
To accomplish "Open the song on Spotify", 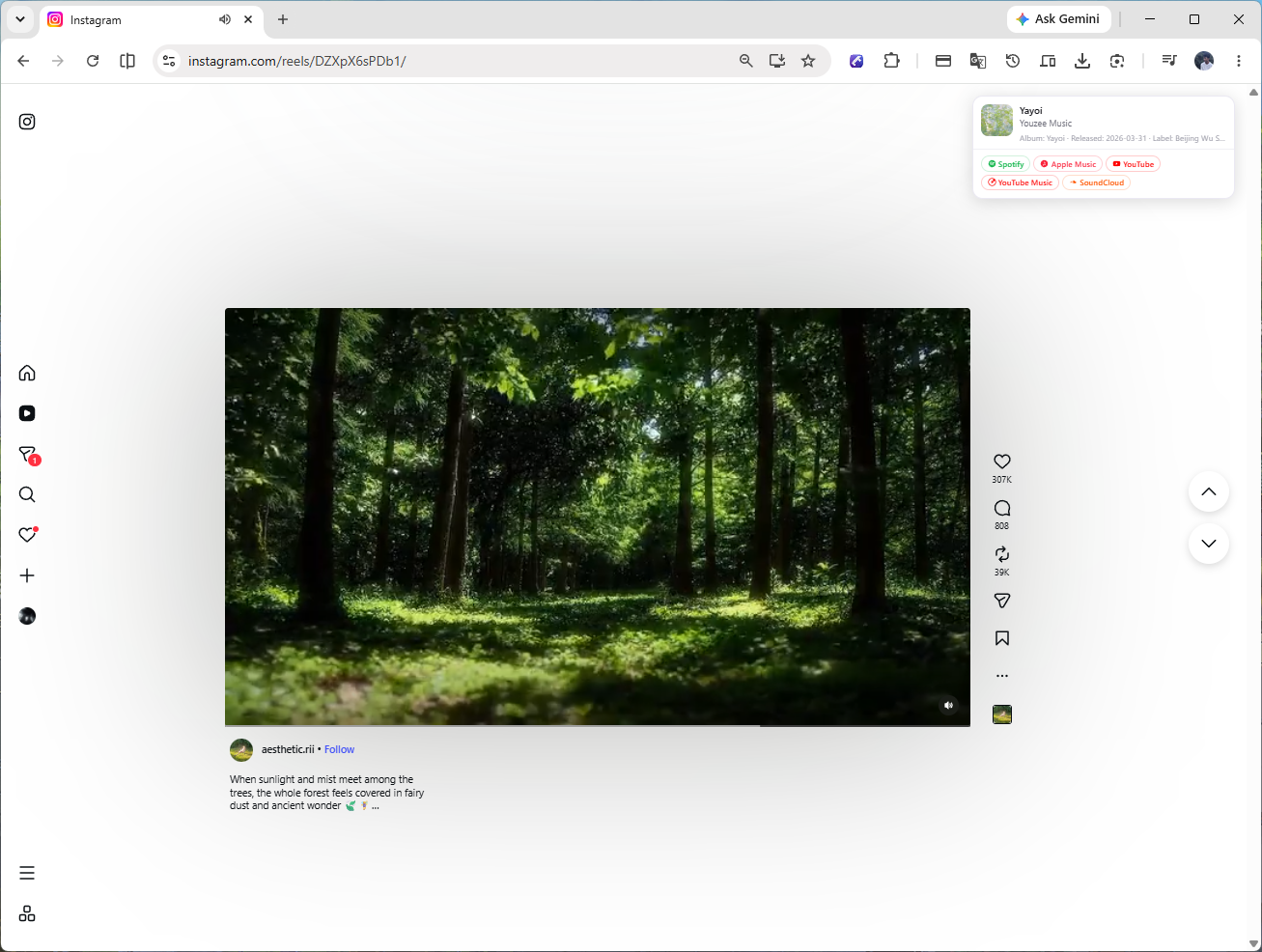I will coord(1005,164).
